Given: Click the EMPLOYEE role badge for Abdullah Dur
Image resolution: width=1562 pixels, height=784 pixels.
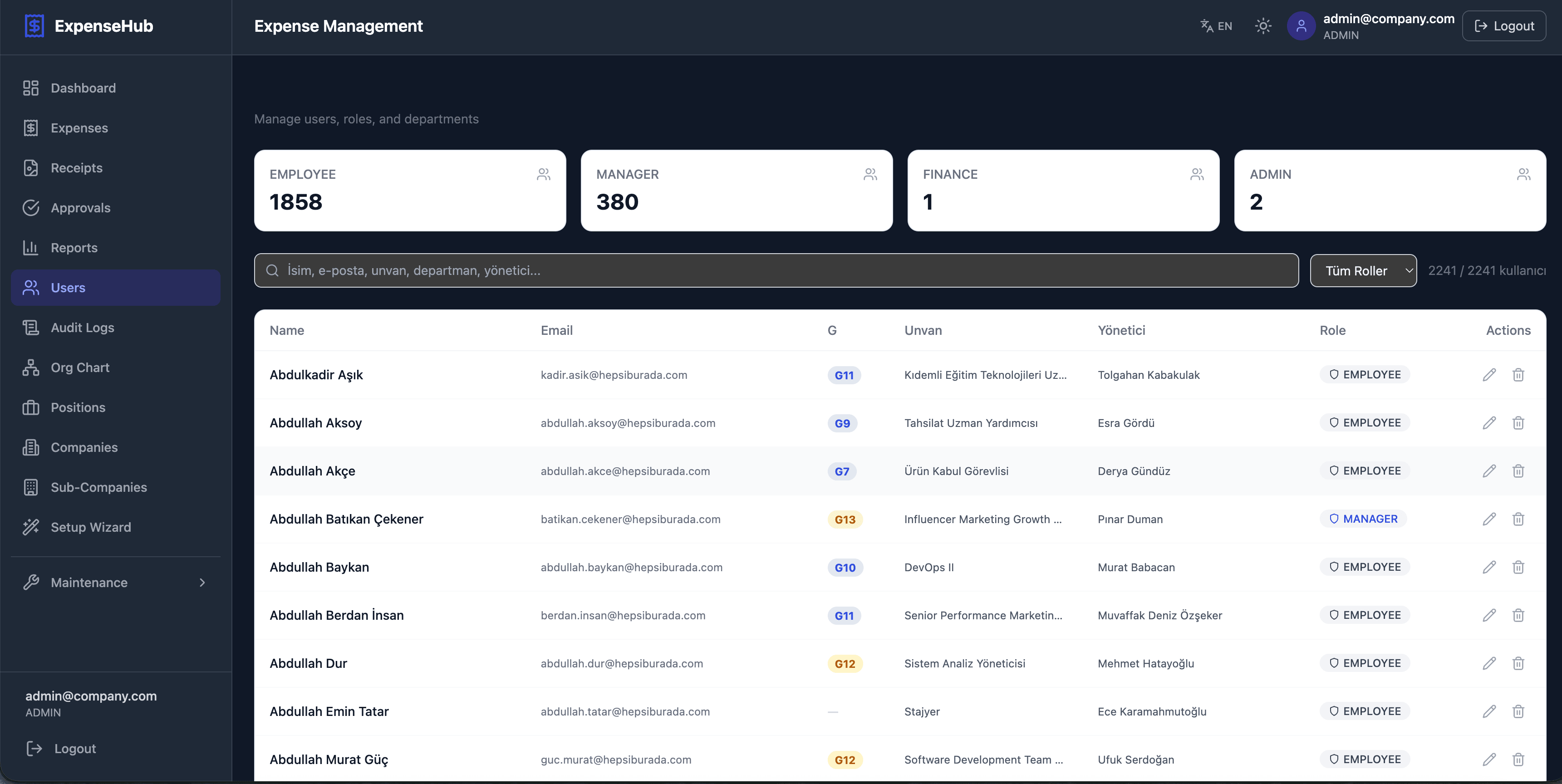Looking at the screenshot, I should pyautogui.click(x=1364, y=663).
